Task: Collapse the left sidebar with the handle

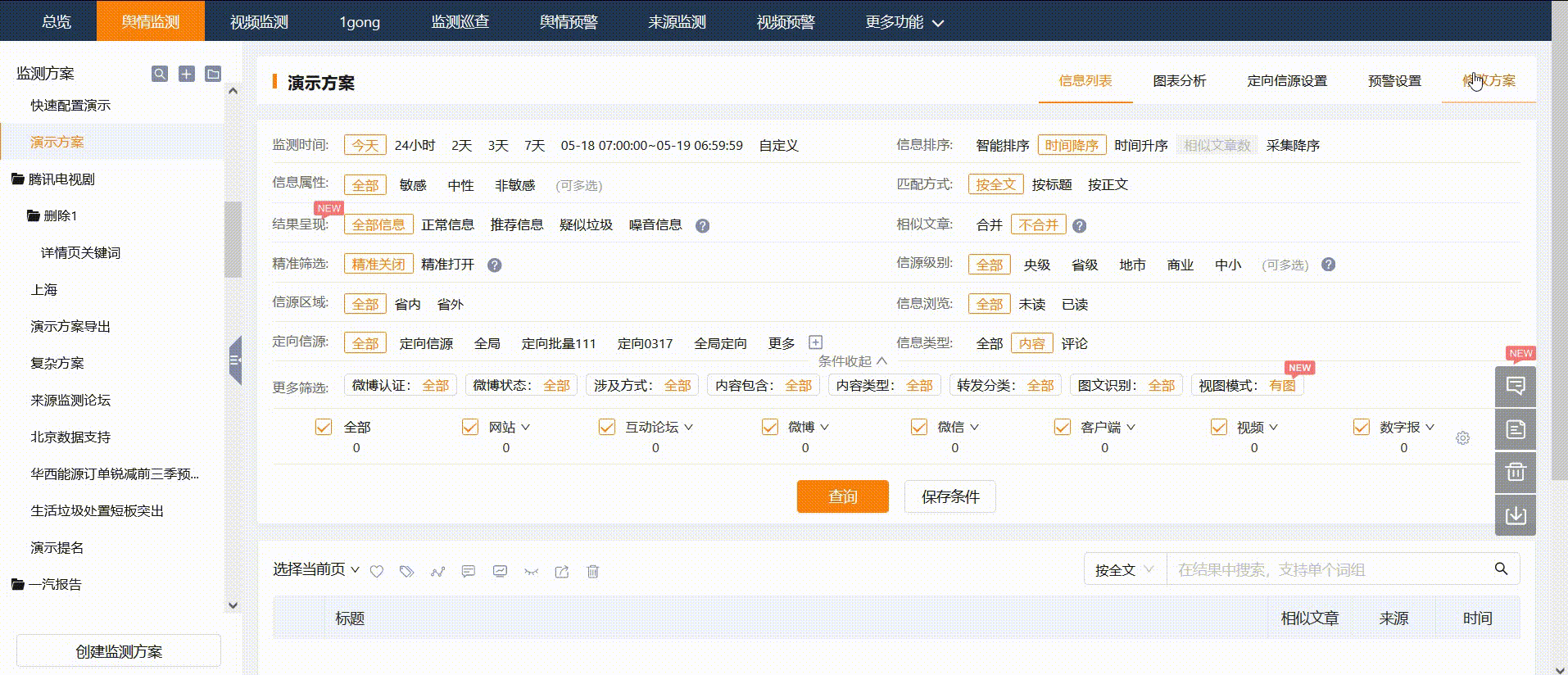Action: (235, 360)
